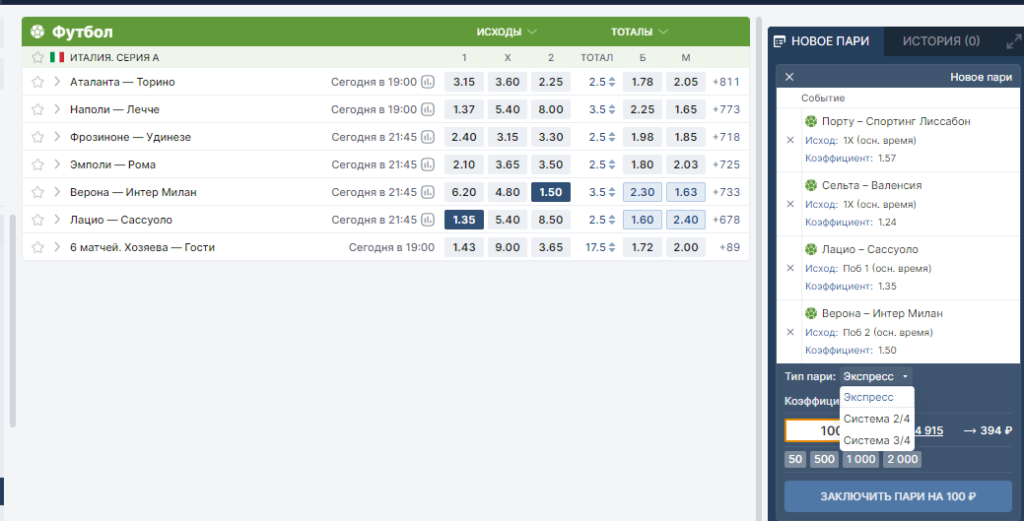Expand the Аталанта — Торино row chevron
The height and width of the screenshot is (521, 1024).
coord(57,82)
